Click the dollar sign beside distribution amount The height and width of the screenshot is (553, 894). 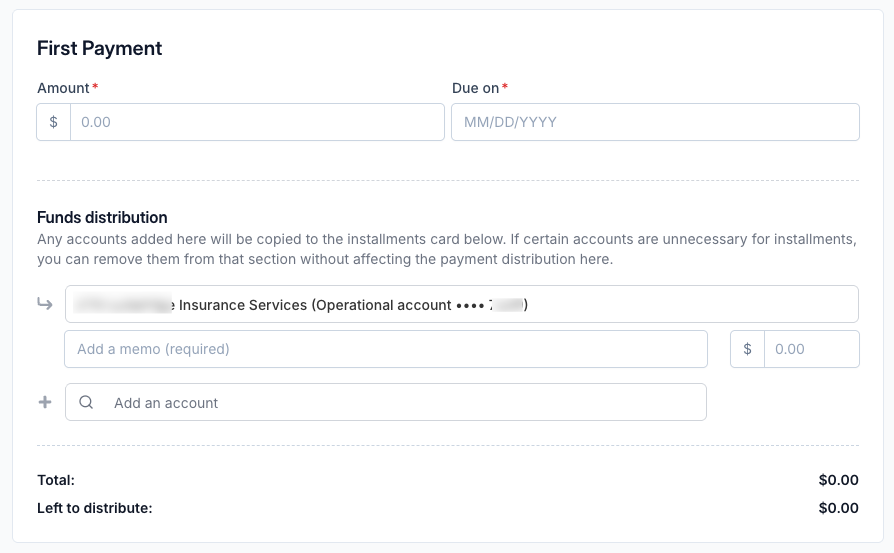click(x=747, y=349)
